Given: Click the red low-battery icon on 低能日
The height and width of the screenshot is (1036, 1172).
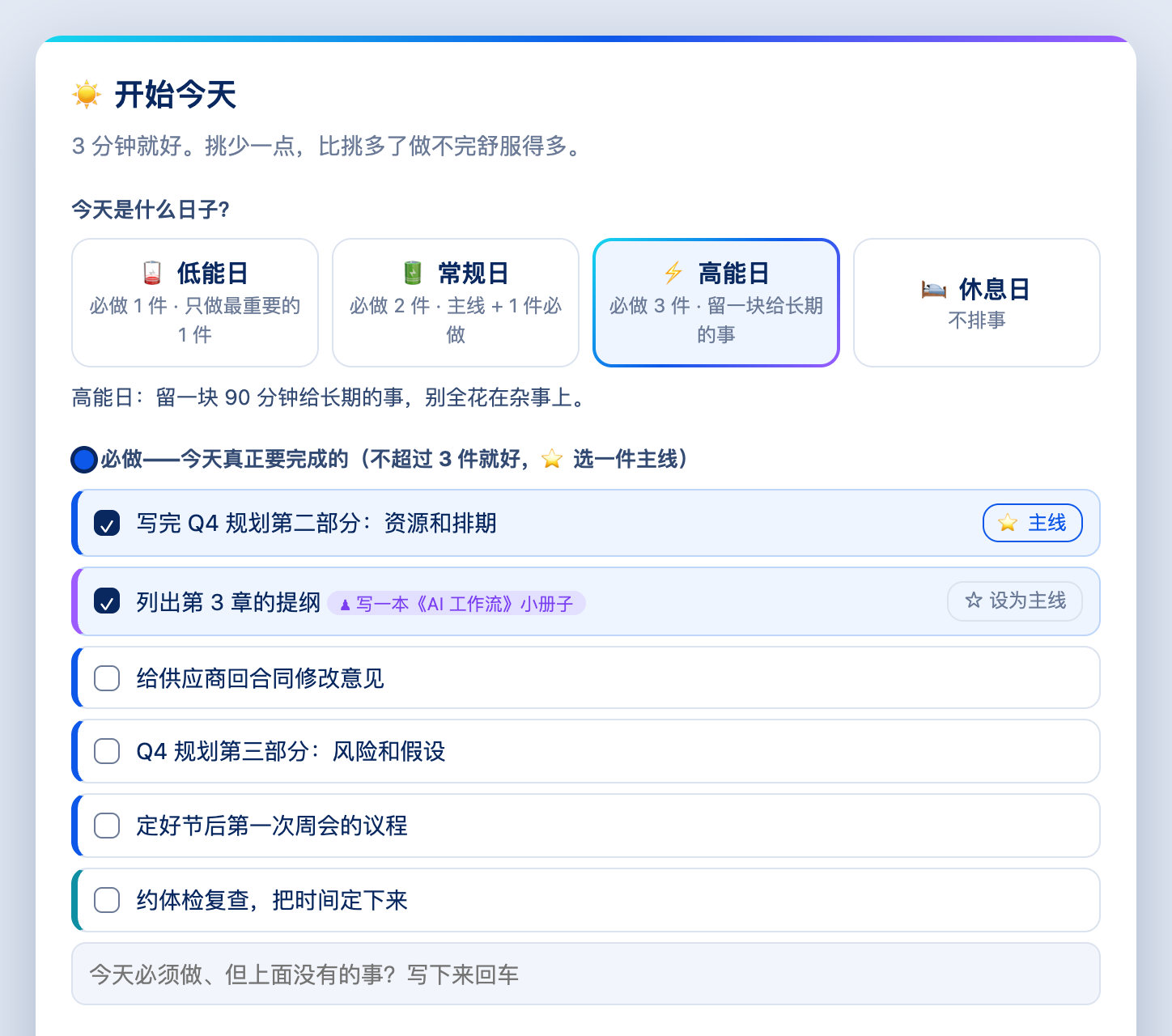Looking at the screenshot, I should click(x=151, y=273).
